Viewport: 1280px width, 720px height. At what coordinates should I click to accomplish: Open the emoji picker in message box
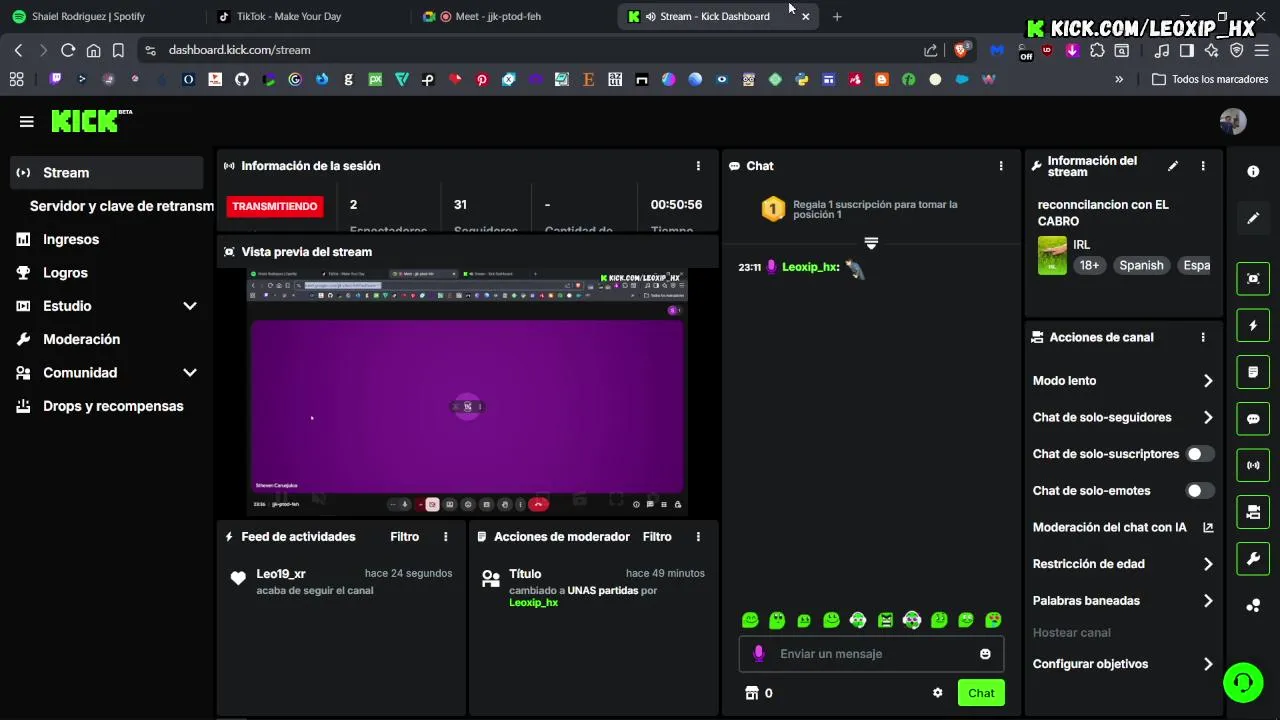pyautogui.click(x=985, y=654)
